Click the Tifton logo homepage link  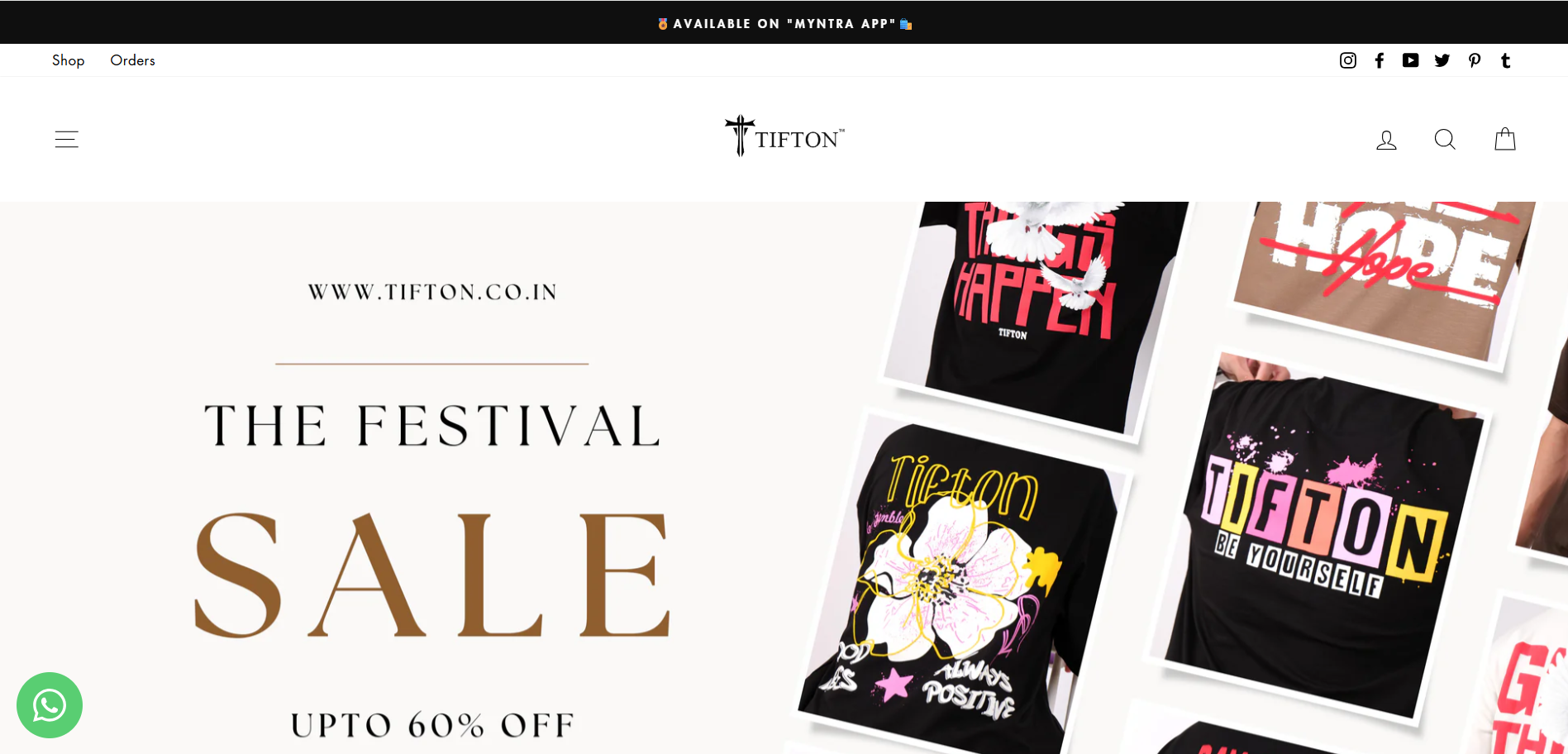pyautogui.click(x=784, y=136)
